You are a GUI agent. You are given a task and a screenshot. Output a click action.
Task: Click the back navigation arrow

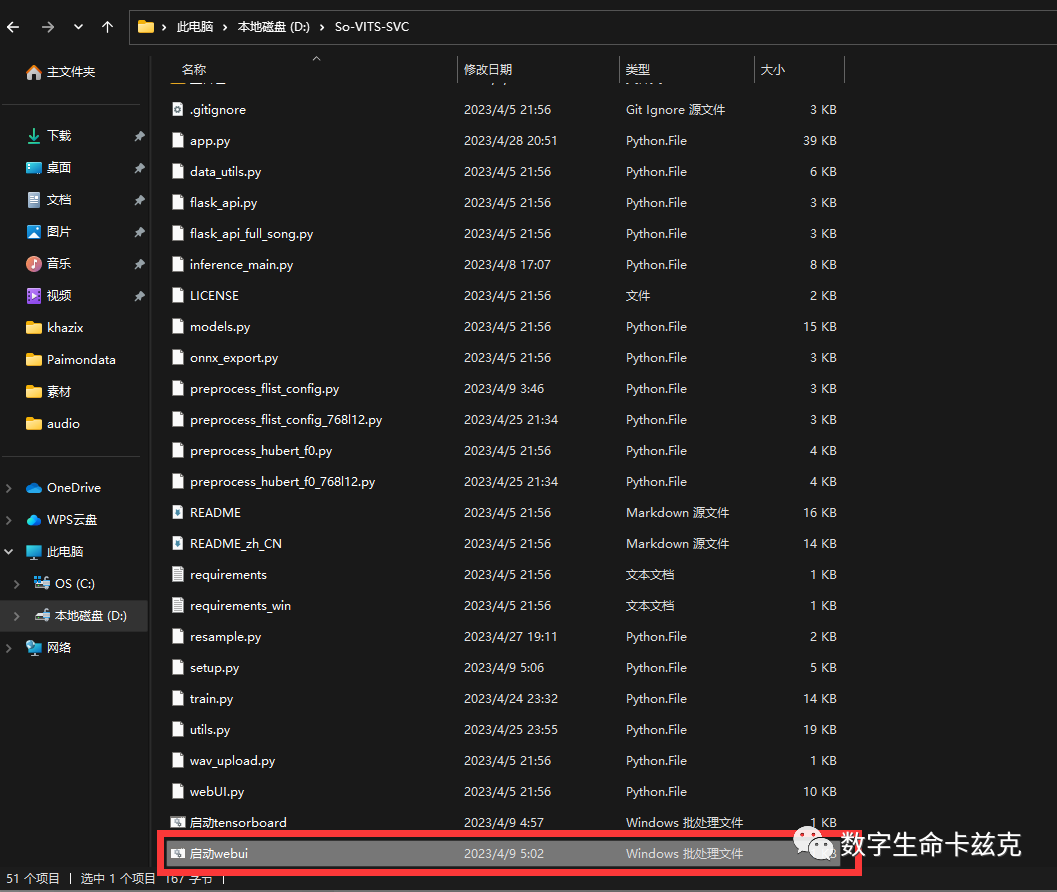click(13, 27)
